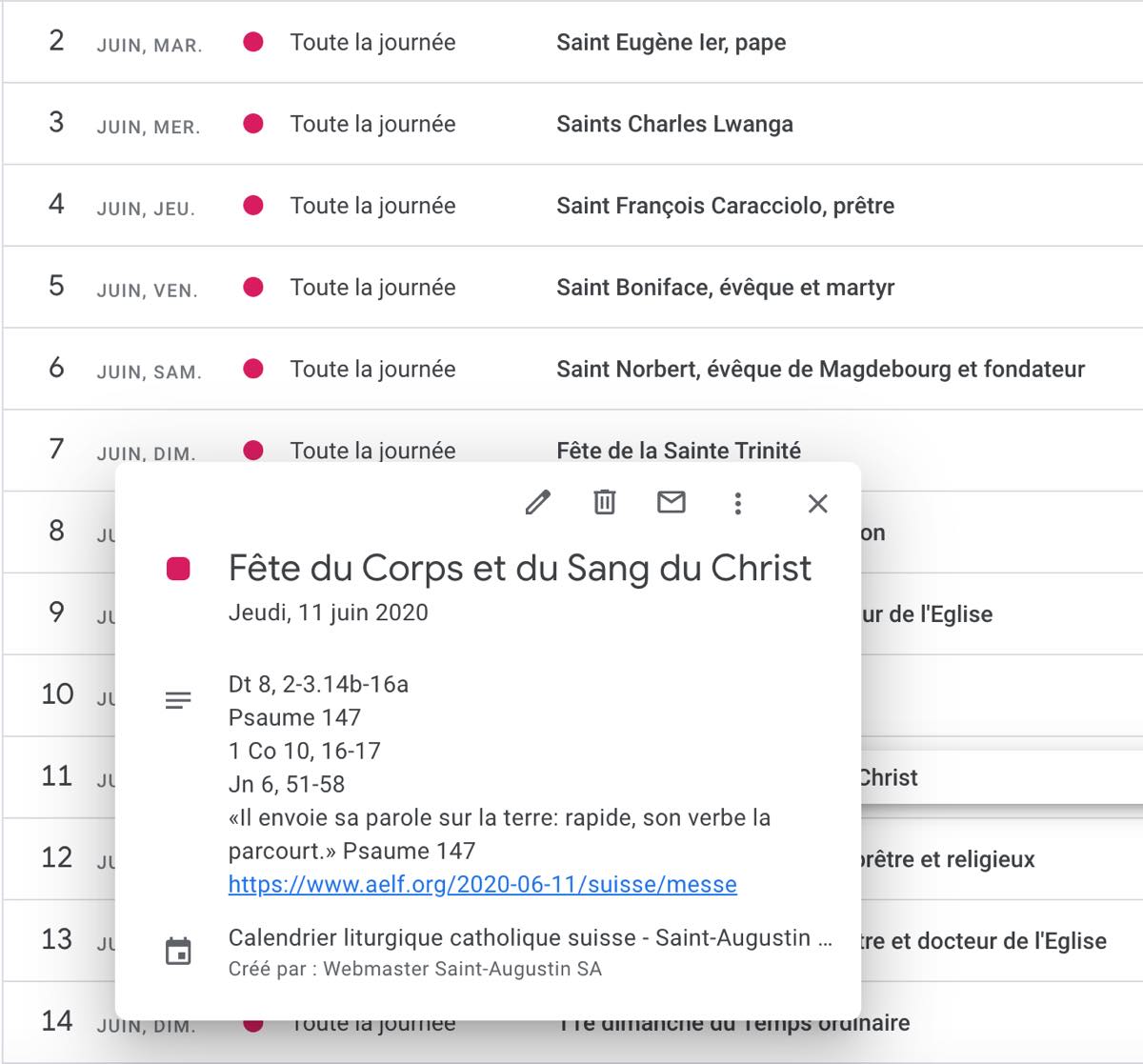1143x1064 pixels.
Task: Click 'Toute la journée' on the 3 juin row
Action: (372, 124)
